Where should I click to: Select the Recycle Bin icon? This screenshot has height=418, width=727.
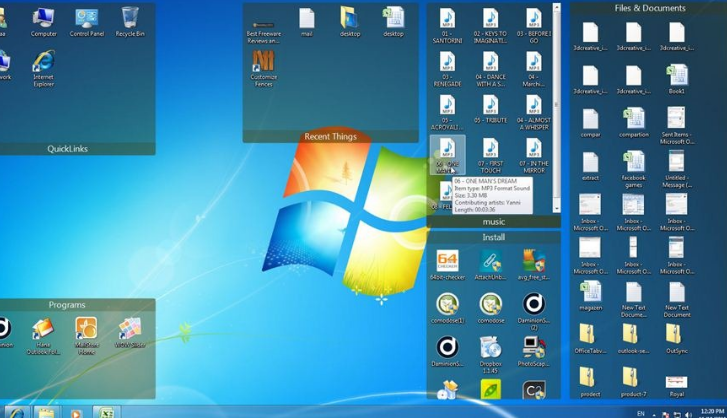pyautogui.click(x=130, y=21)
